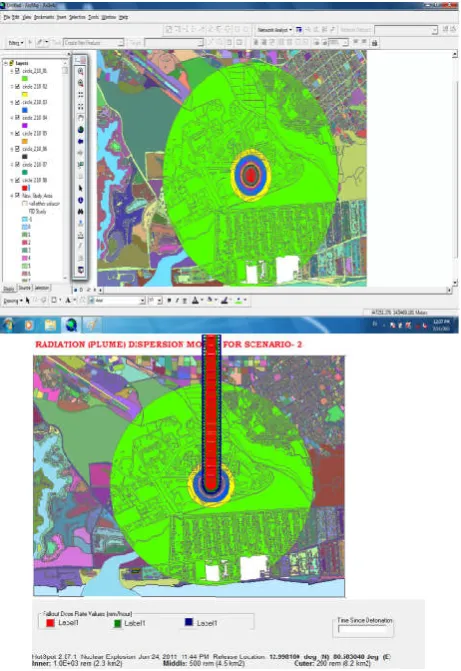
Task: Select the Drawing toolbar text tool A
Action: click(68, 300)
